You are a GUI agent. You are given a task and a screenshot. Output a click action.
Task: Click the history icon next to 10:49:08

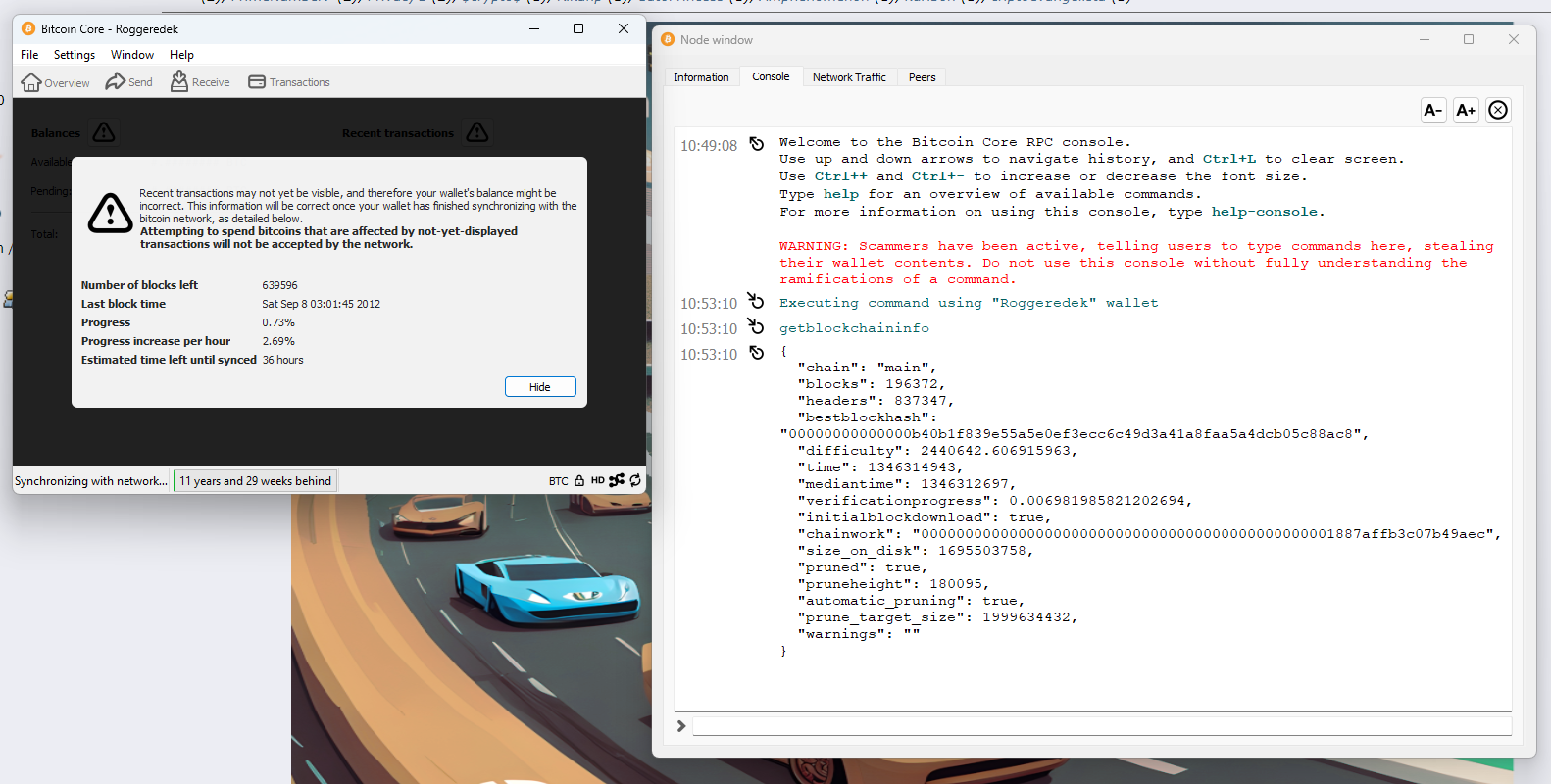[x=757, y=144]
